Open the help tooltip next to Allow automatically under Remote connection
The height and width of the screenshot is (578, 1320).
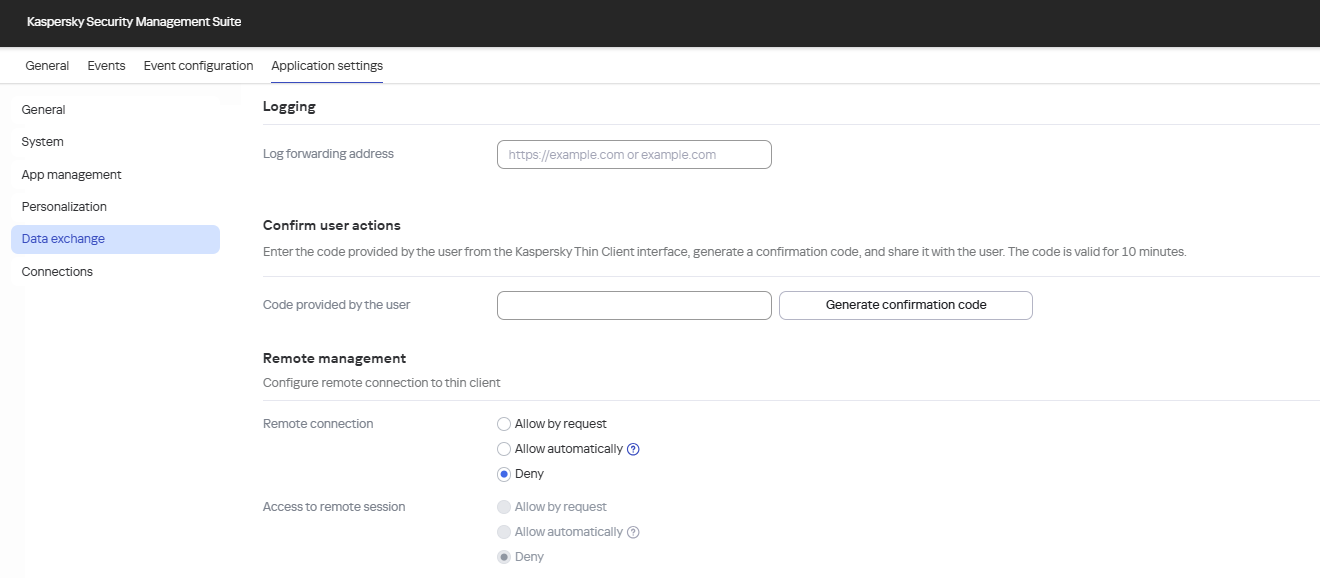tap(631, 448)
